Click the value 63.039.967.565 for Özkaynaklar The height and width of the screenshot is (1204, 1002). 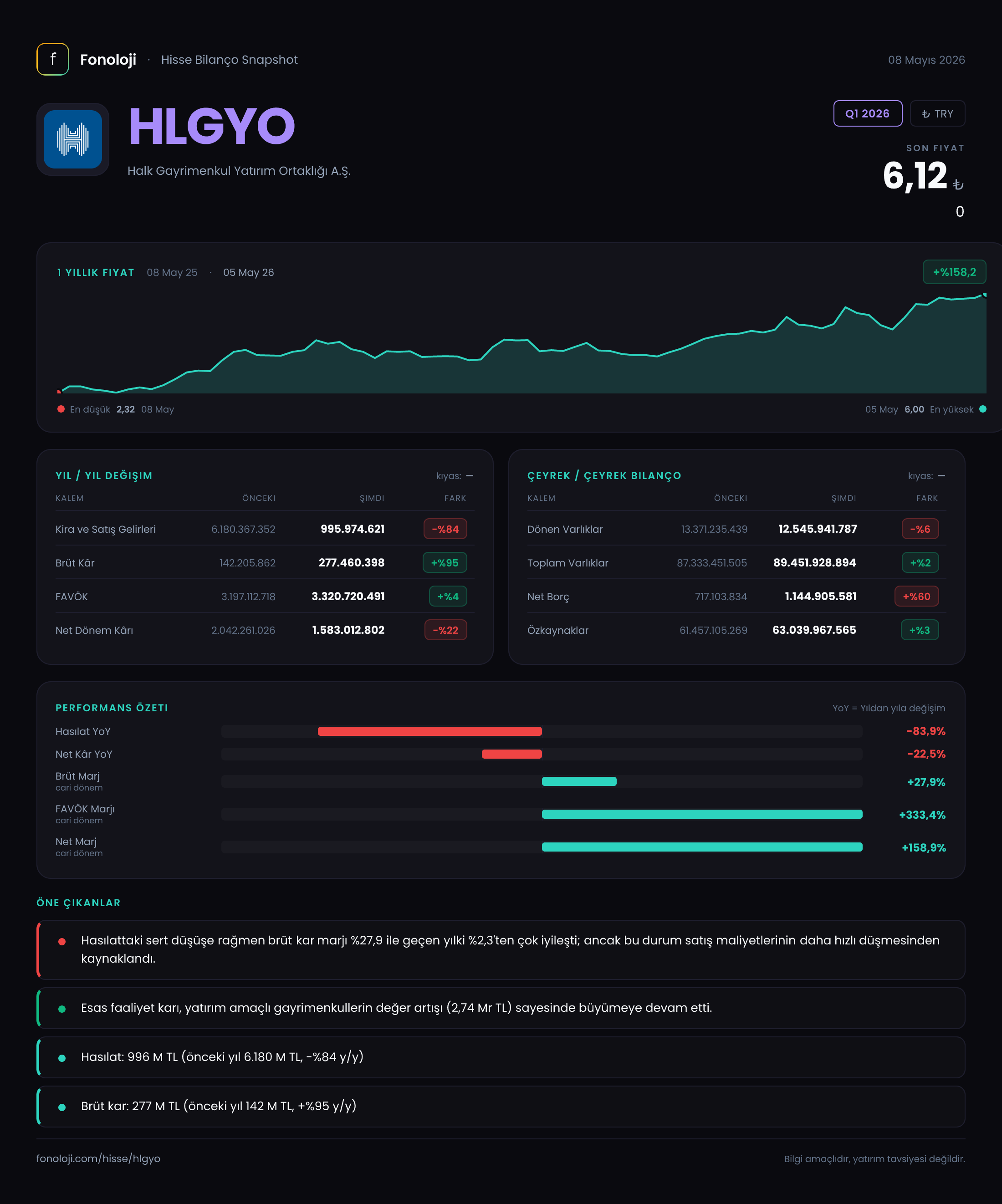click(814, 630)
